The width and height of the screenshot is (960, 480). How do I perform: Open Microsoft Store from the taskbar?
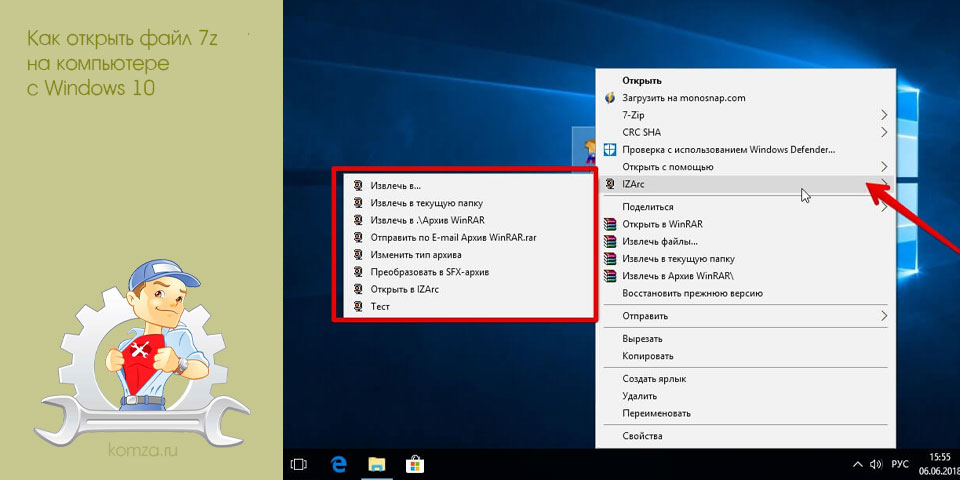click(414, 464)
